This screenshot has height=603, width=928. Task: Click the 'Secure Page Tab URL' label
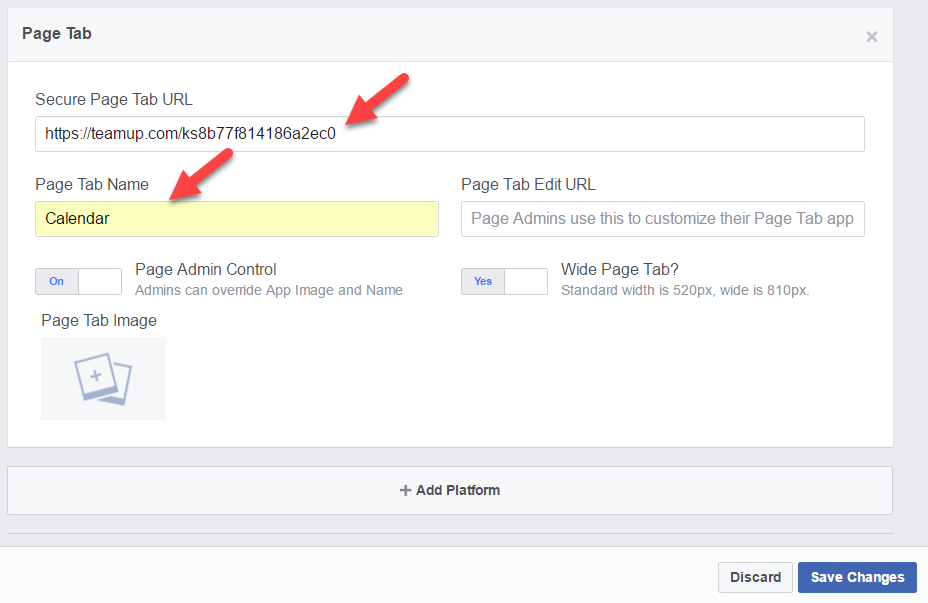[x=114, y=99]
